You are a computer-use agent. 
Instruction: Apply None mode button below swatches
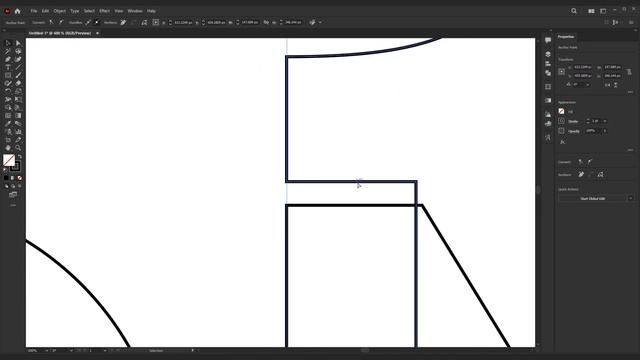click(19, 178)
